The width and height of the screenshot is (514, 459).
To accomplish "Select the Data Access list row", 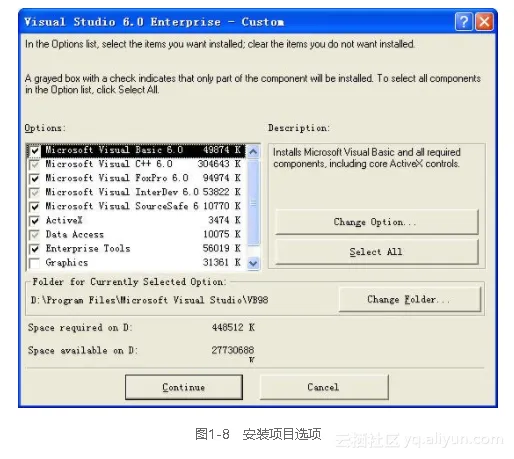I will [137, 234].
